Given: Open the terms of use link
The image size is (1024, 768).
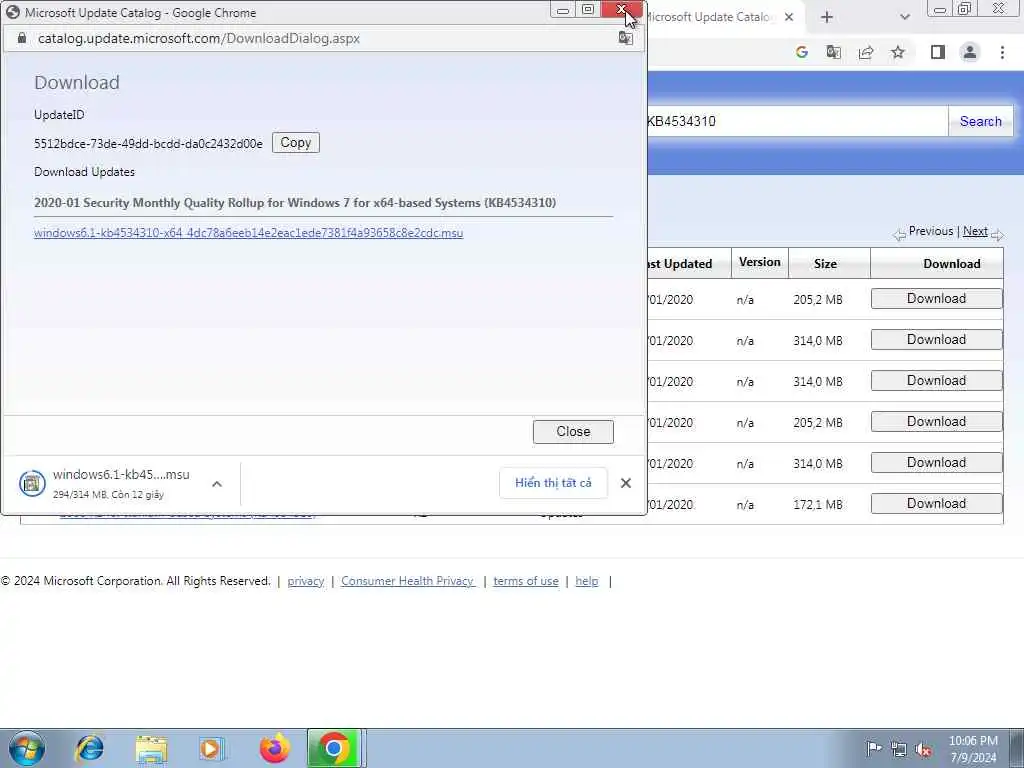Looking at the screenshot, I should click(x=526, y=581).
